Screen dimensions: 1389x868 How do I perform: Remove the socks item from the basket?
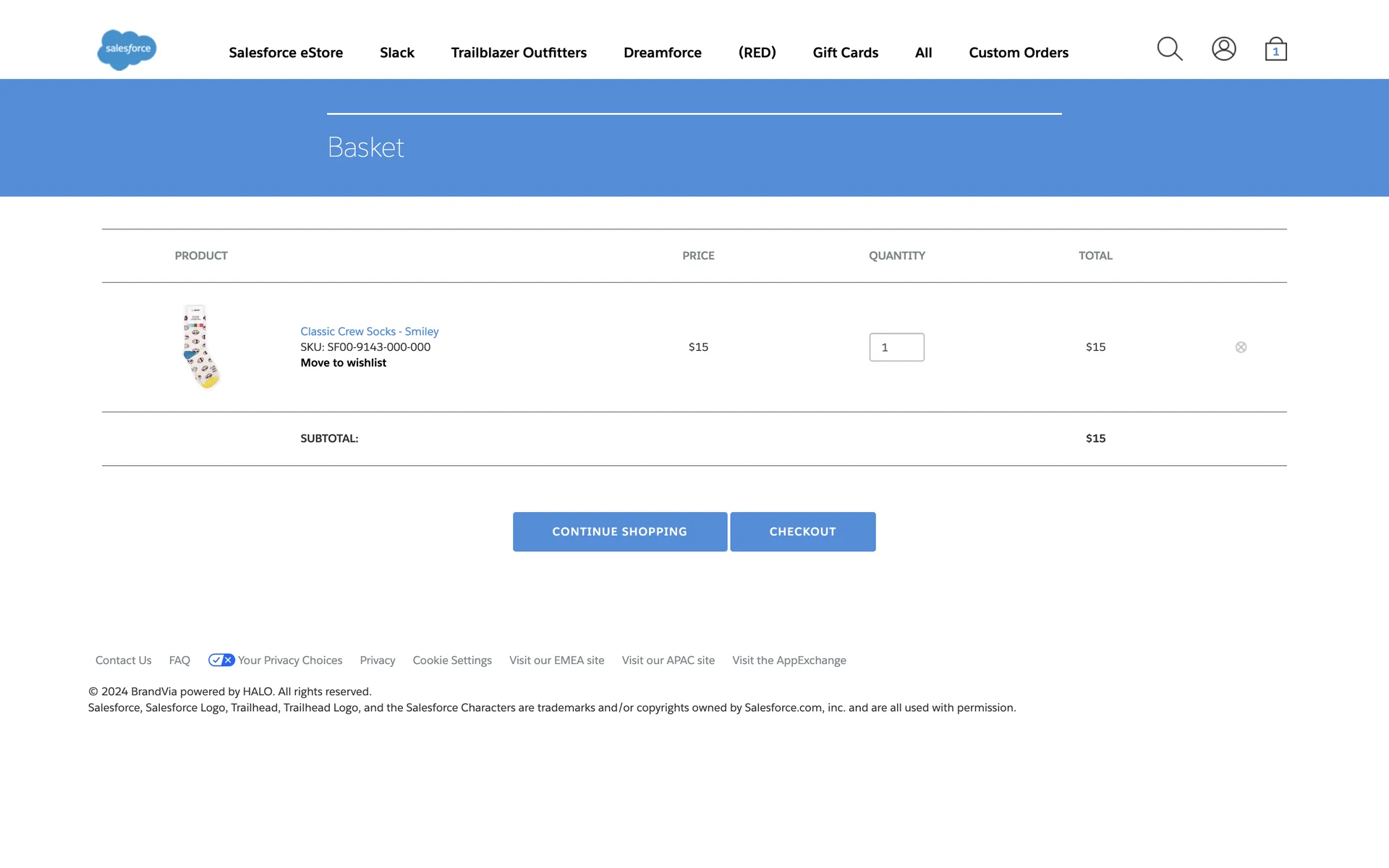(x=1241, y=347)
